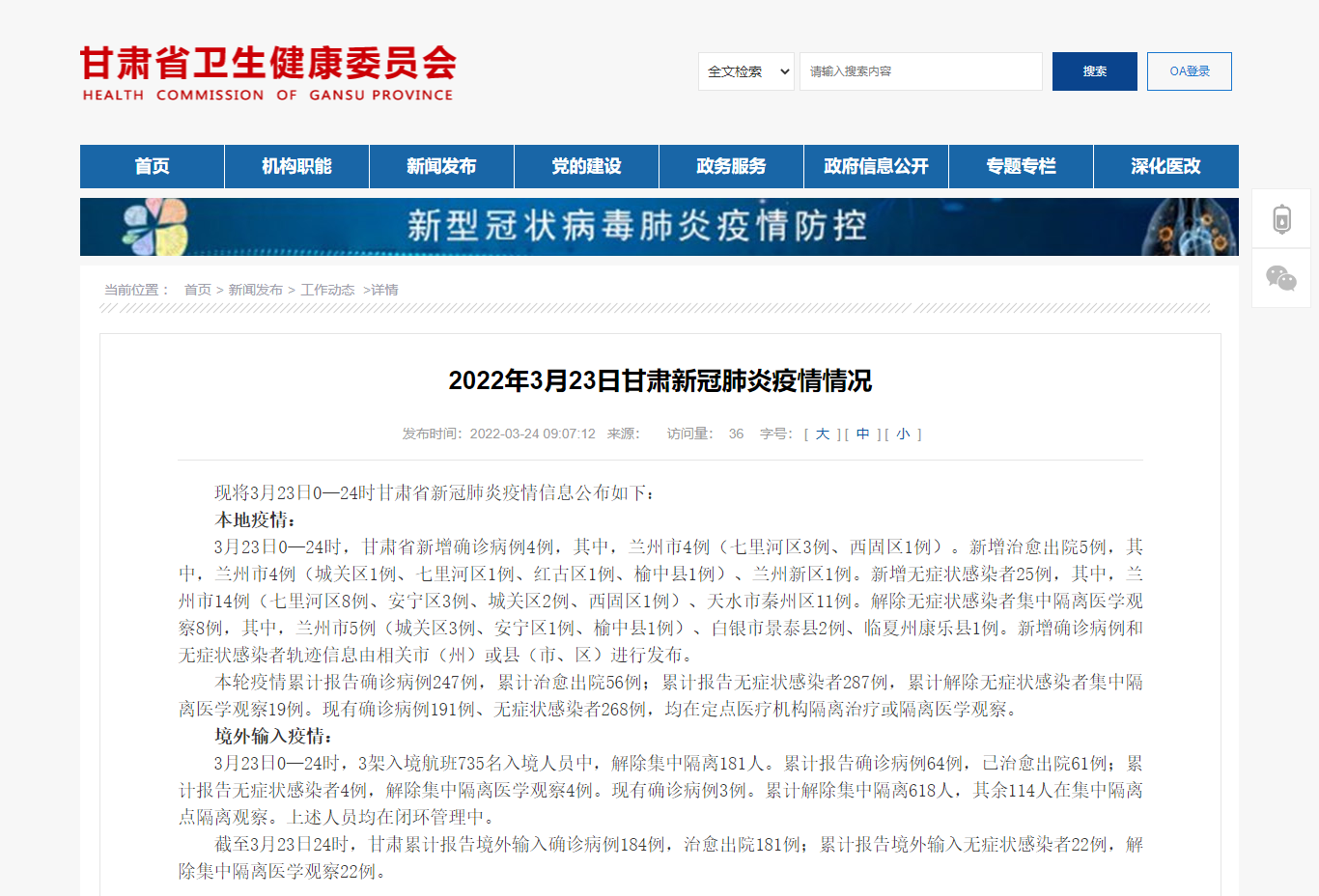This screenshot has width=1319, height=896.
Task: Set font size to 中 (medium)
Action: pos(863,434)
